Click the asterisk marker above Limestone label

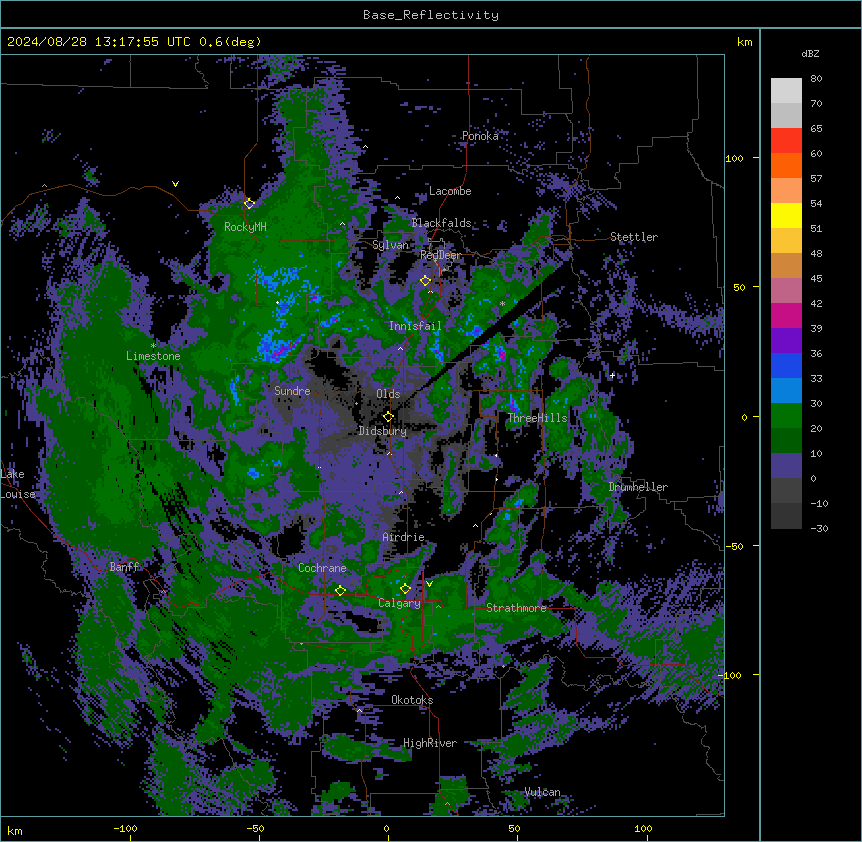point(153,346)
